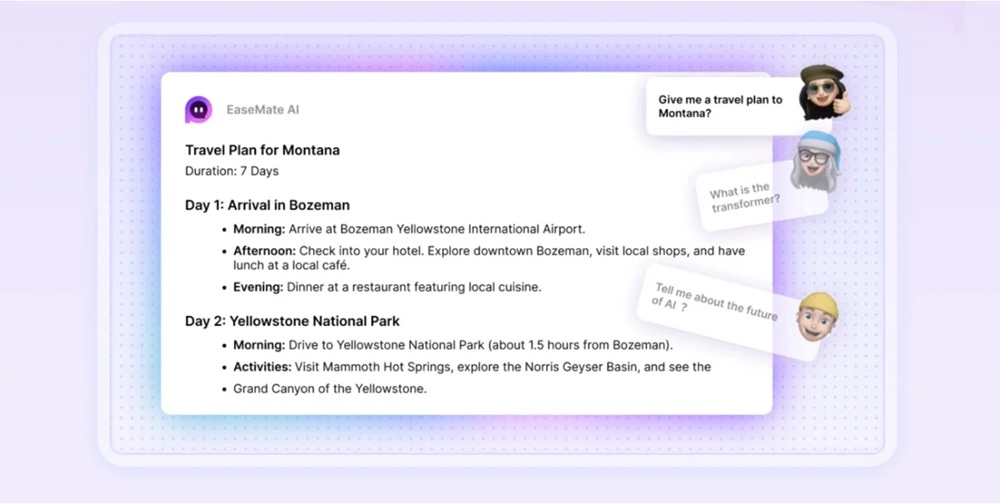Click the EaseMate AI purple logo icon
1000x504 pixels.
pyautogui.click(x=198, y=109)
